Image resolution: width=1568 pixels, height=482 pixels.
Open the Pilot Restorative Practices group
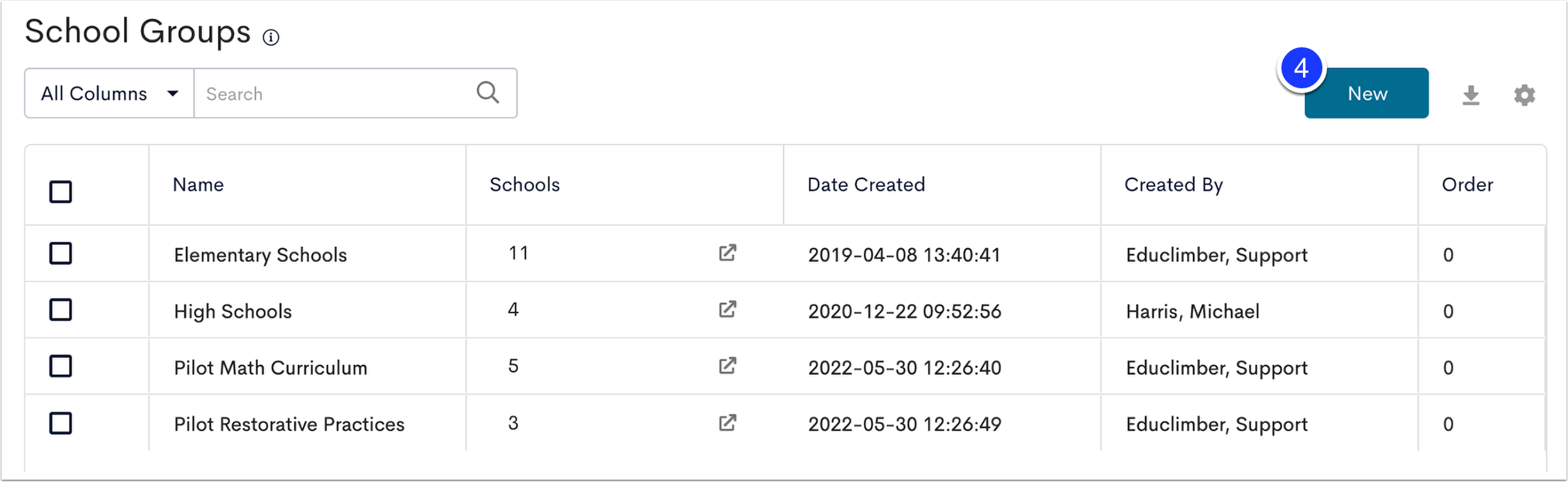[289, 424]
